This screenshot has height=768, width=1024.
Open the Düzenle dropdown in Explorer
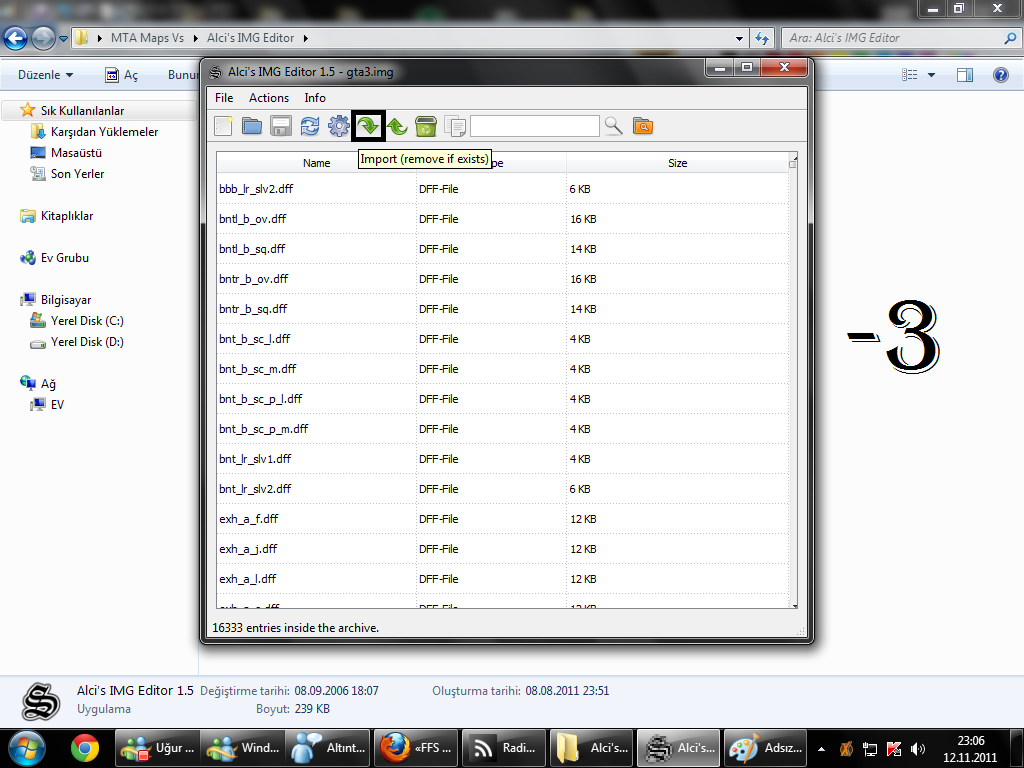[x=46, y=74]
